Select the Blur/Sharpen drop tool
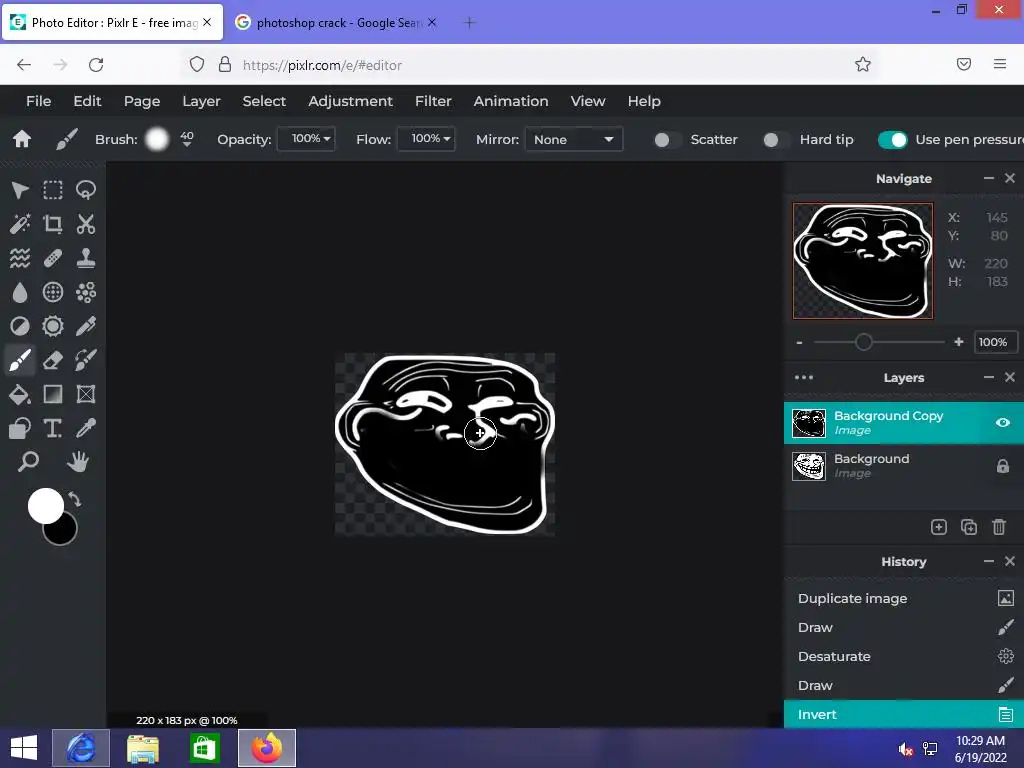This screenshot has height=768, width=1024. (x=20, y=292)
